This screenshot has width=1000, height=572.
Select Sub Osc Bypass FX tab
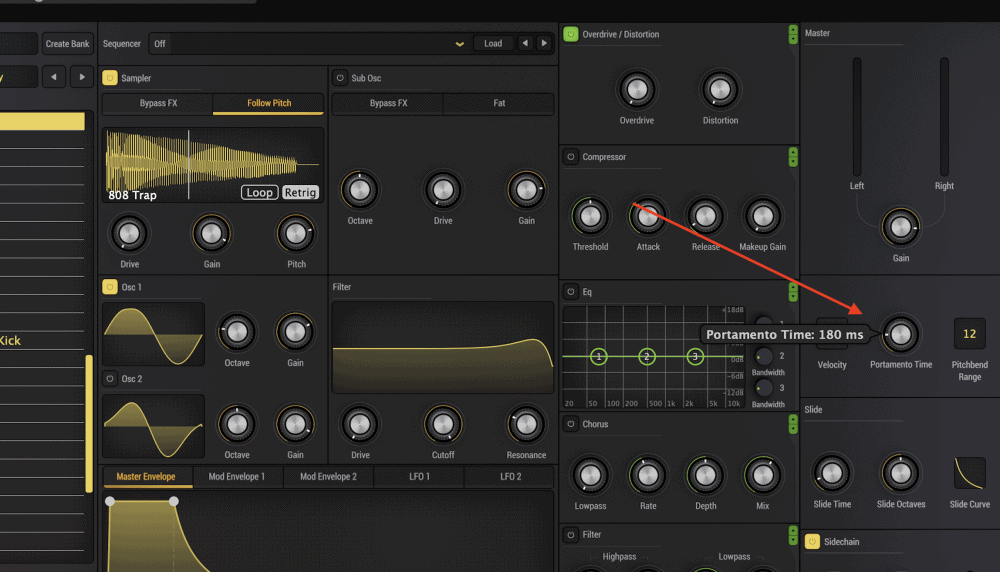click(388, 103)
